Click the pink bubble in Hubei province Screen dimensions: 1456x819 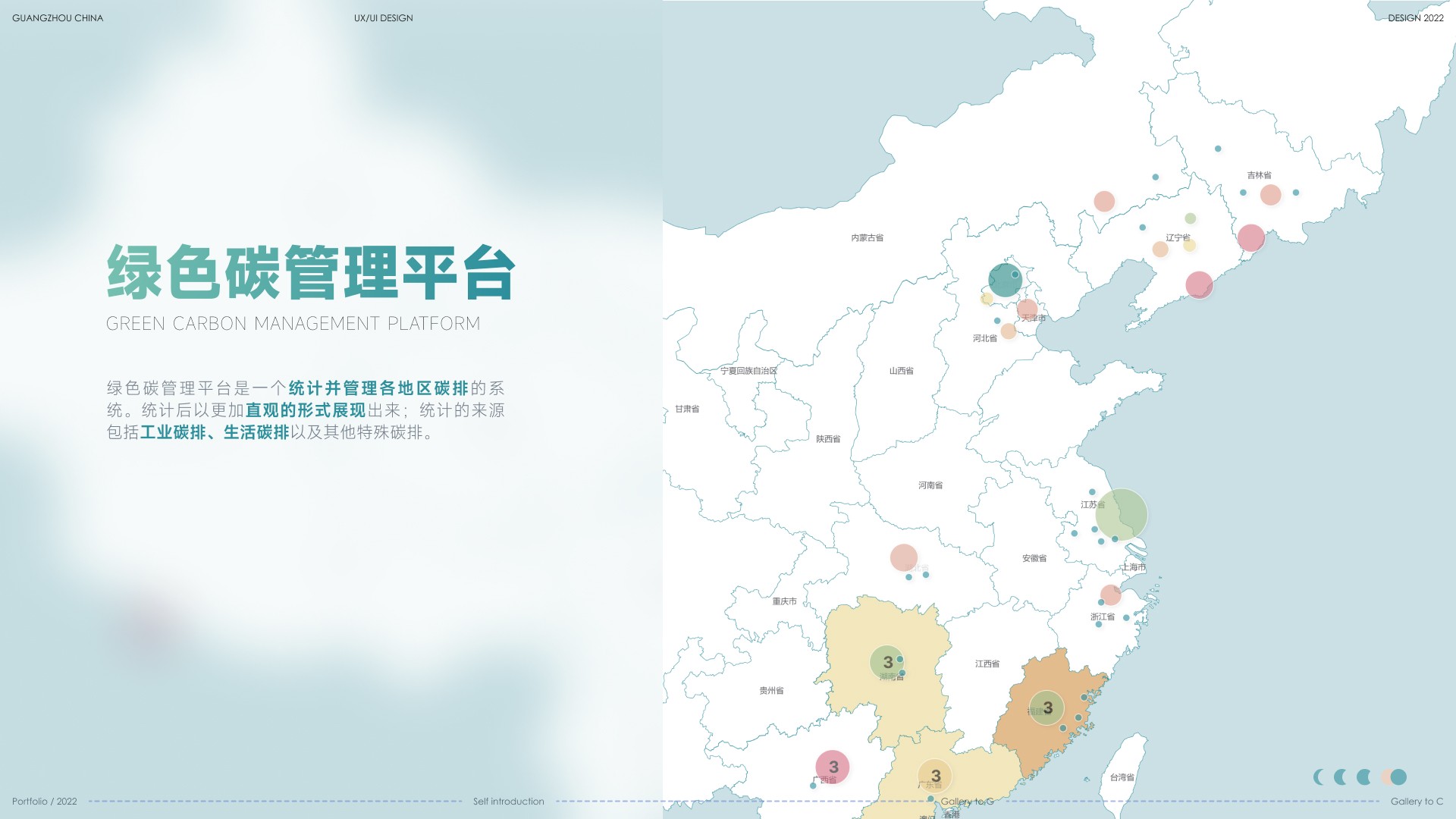click(903, 557)
